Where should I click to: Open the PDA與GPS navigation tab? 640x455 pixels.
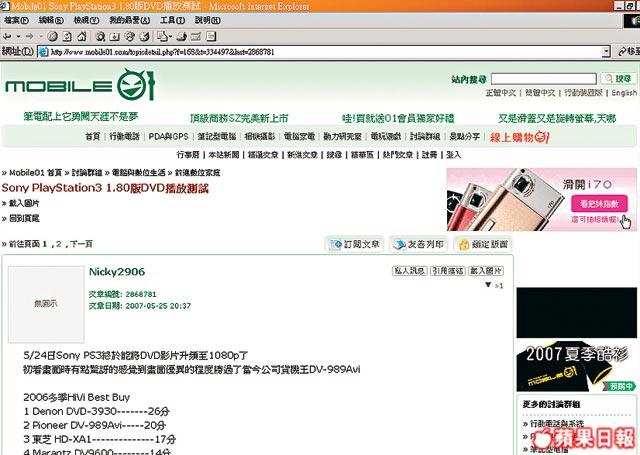[169, 137]
